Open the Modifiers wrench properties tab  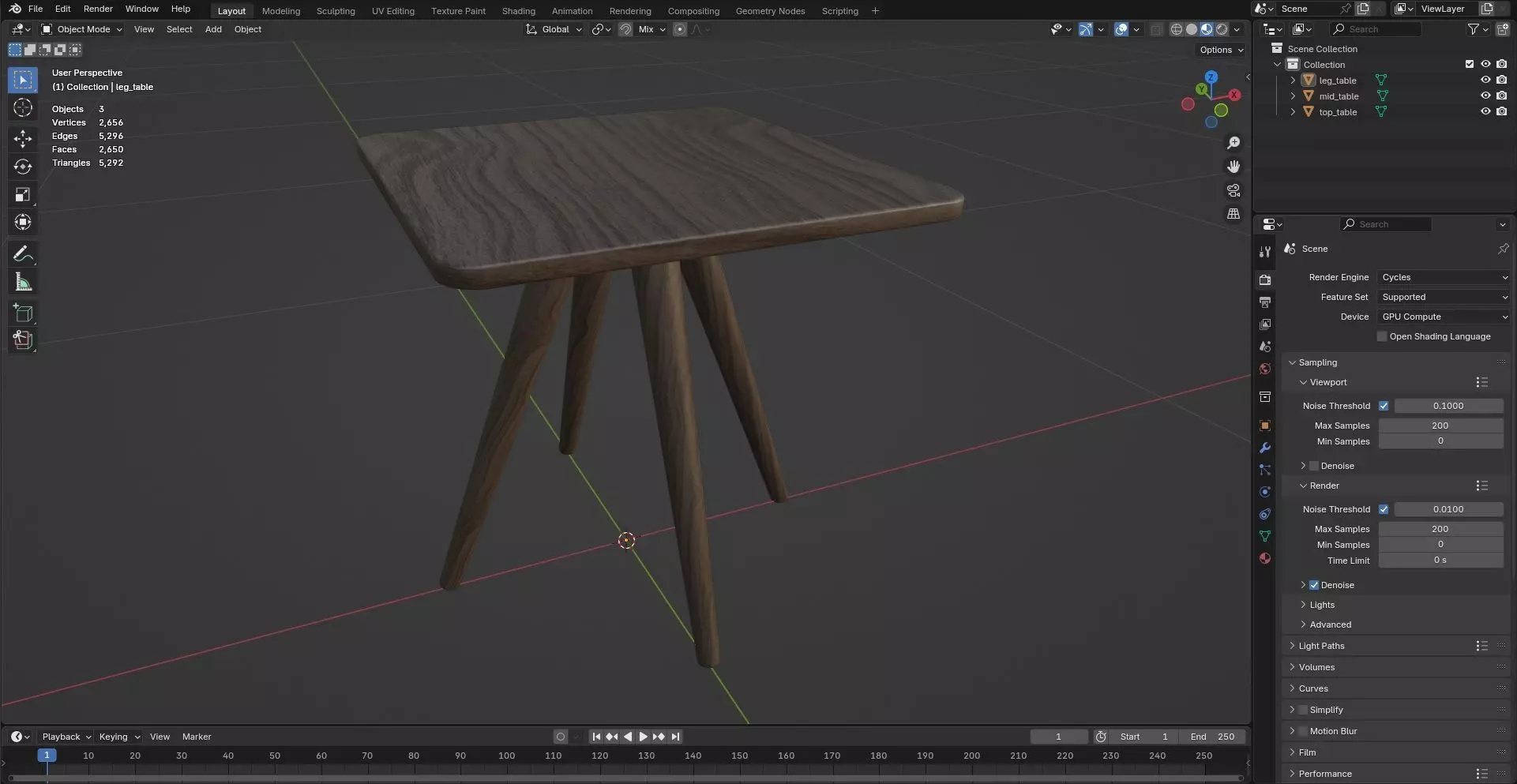1265,448
